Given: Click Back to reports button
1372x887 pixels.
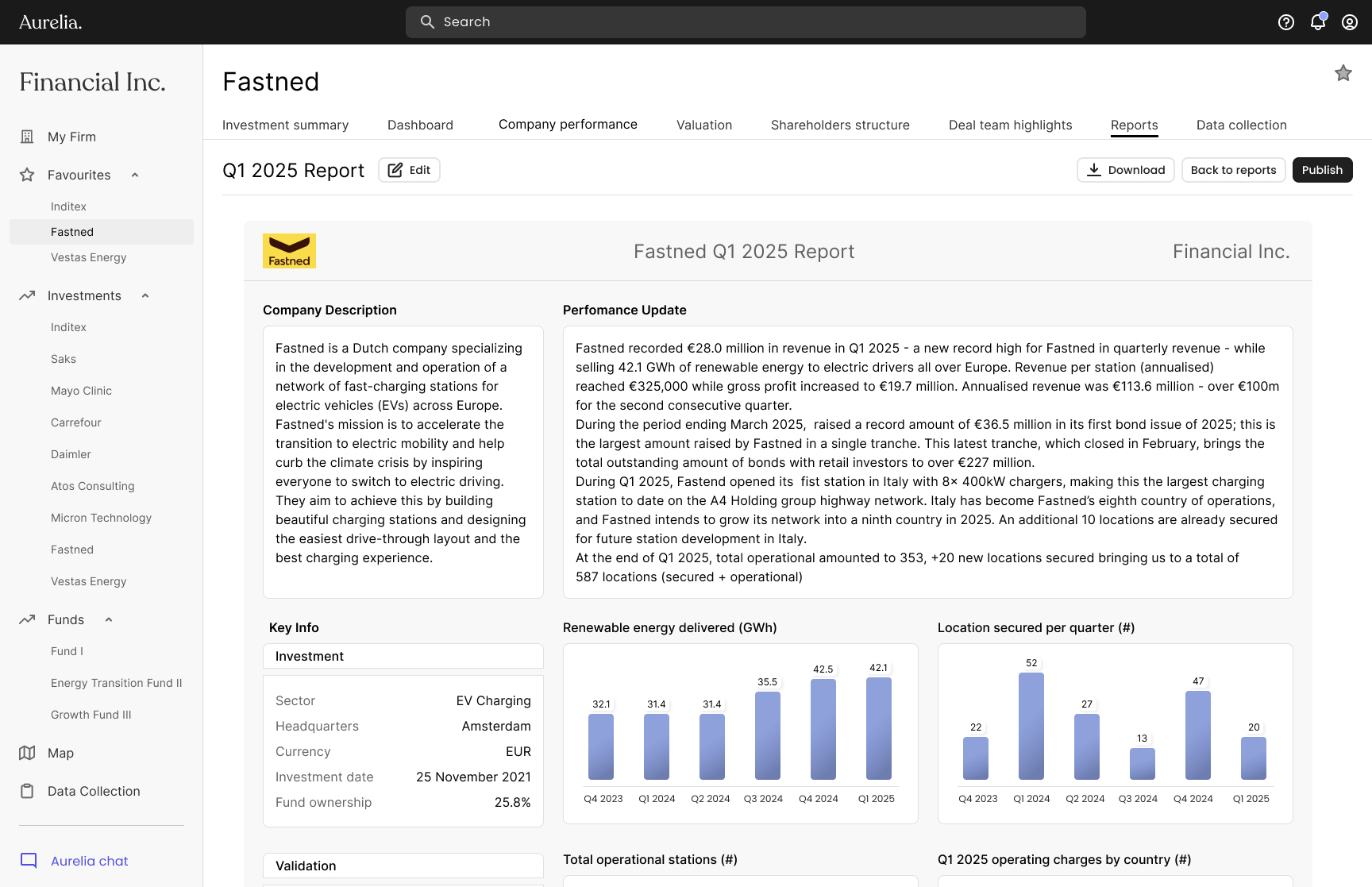Looking at the screenshot, I should point(1233,170).
